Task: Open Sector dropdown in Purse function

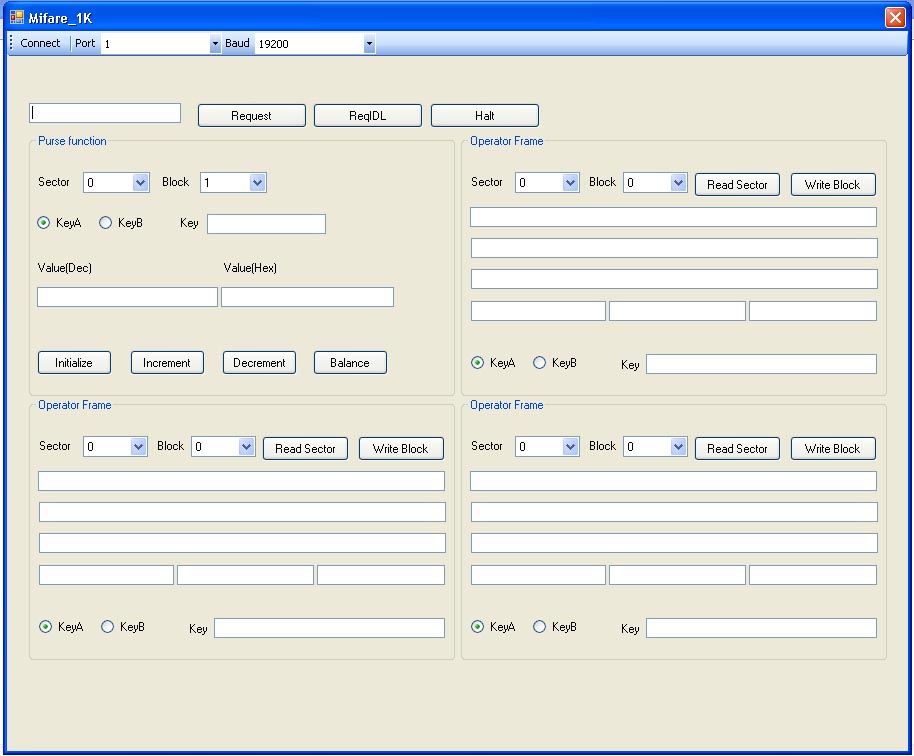Action: [140, 183]
